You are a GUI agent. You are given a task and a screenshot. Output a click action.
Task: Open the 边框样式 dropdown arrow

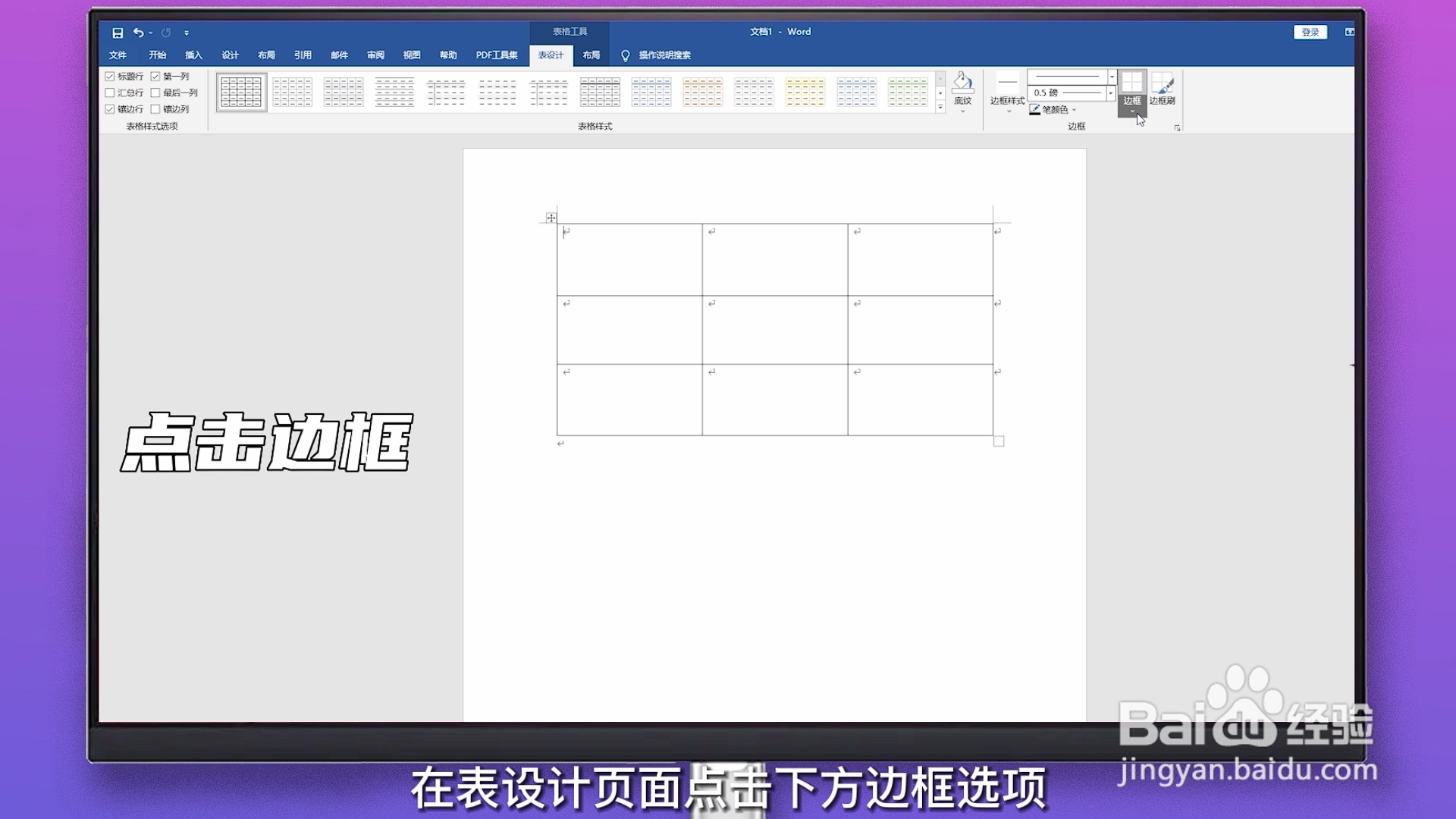click(x=1009, y=111)
